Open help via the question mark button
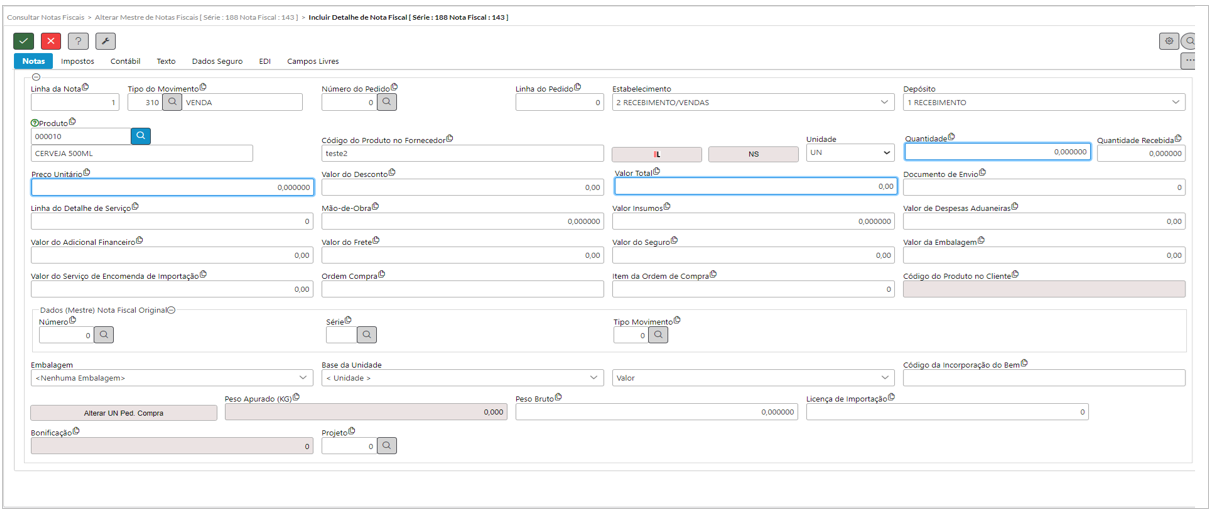The height and width of the screenshot is (510, 1211). (x=78, y=41)
